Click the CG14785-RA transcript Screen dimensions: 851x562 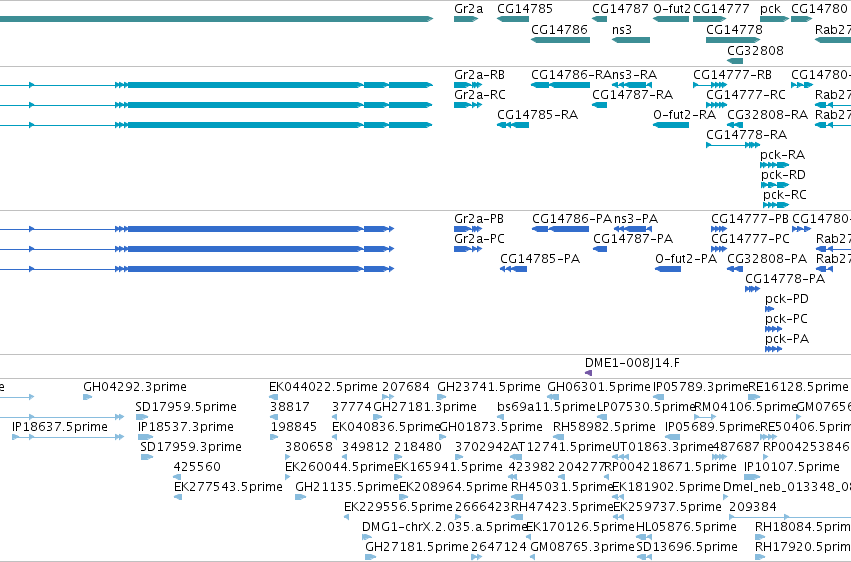coord(513,125)
